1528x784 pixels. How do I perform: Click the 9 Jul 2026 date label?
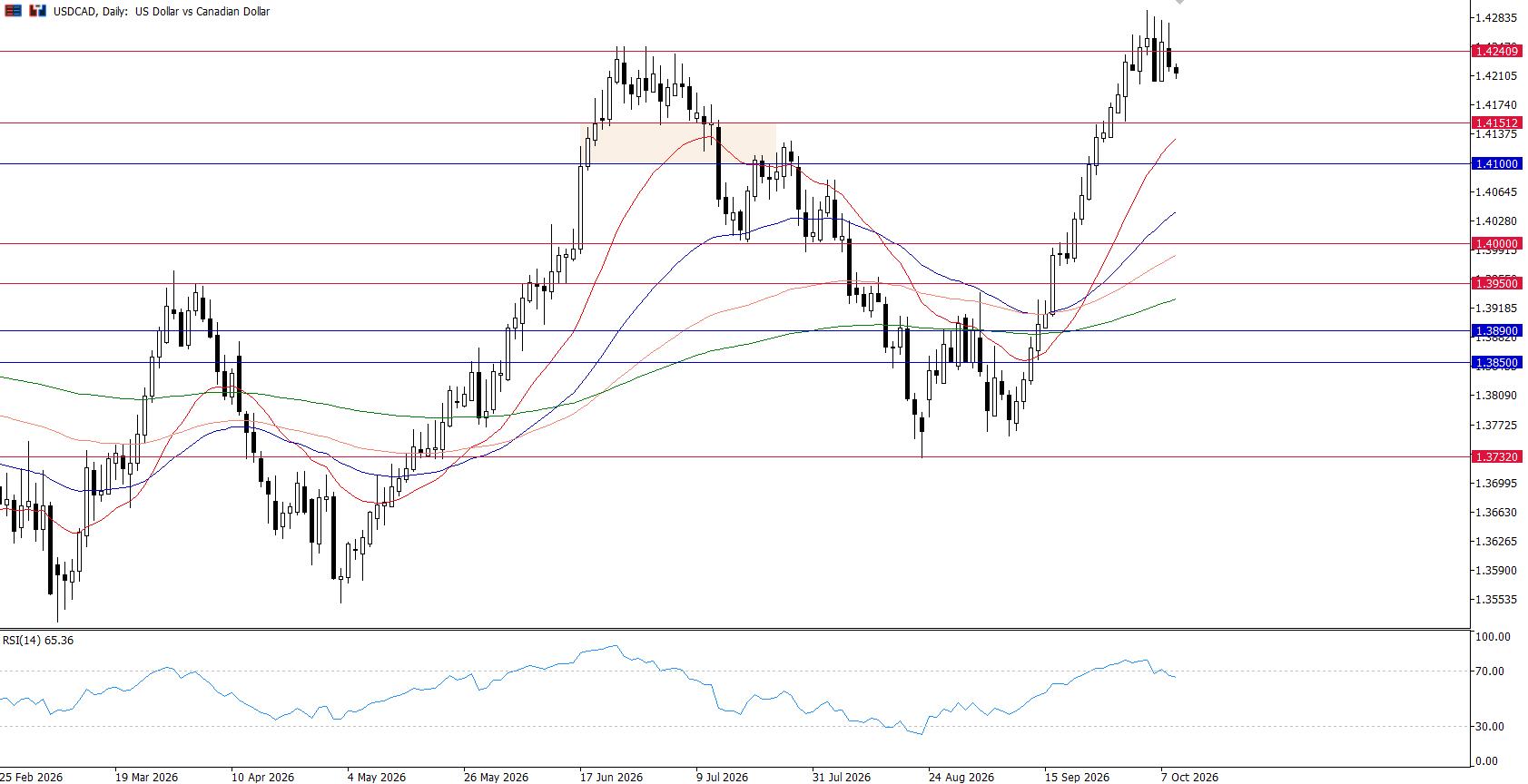723,778
